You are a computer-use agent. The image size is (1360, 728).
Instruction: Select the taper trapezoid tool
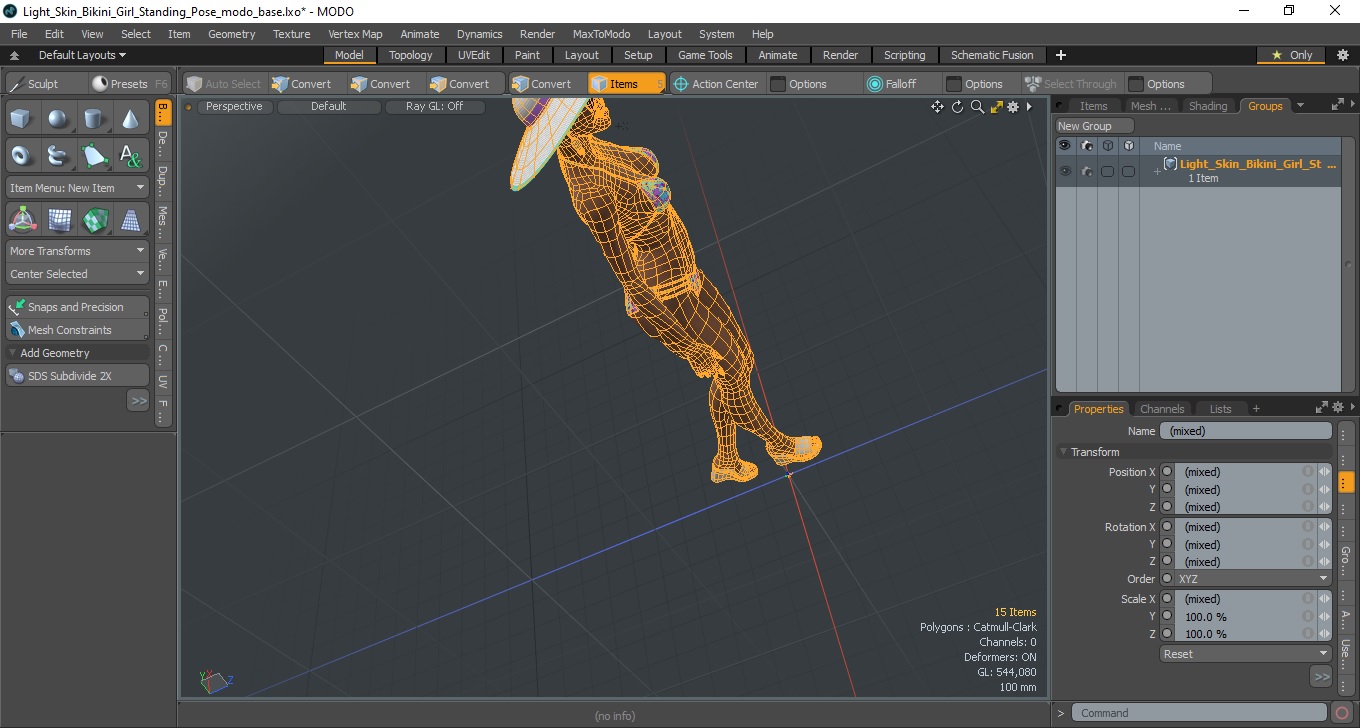[x=130, y=219]
